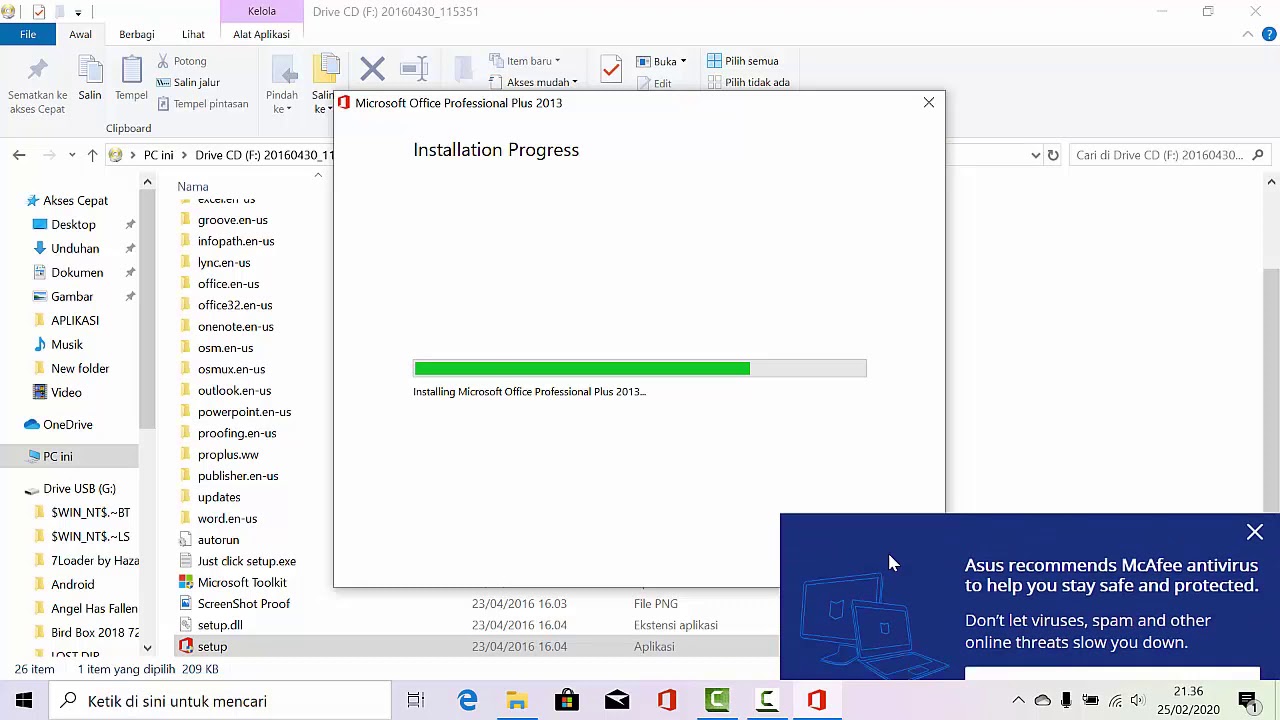The height and width of the screenshot is (720, 1280).
Task: Click the red X delete ribbon icon
Action: tap(372, 69)
